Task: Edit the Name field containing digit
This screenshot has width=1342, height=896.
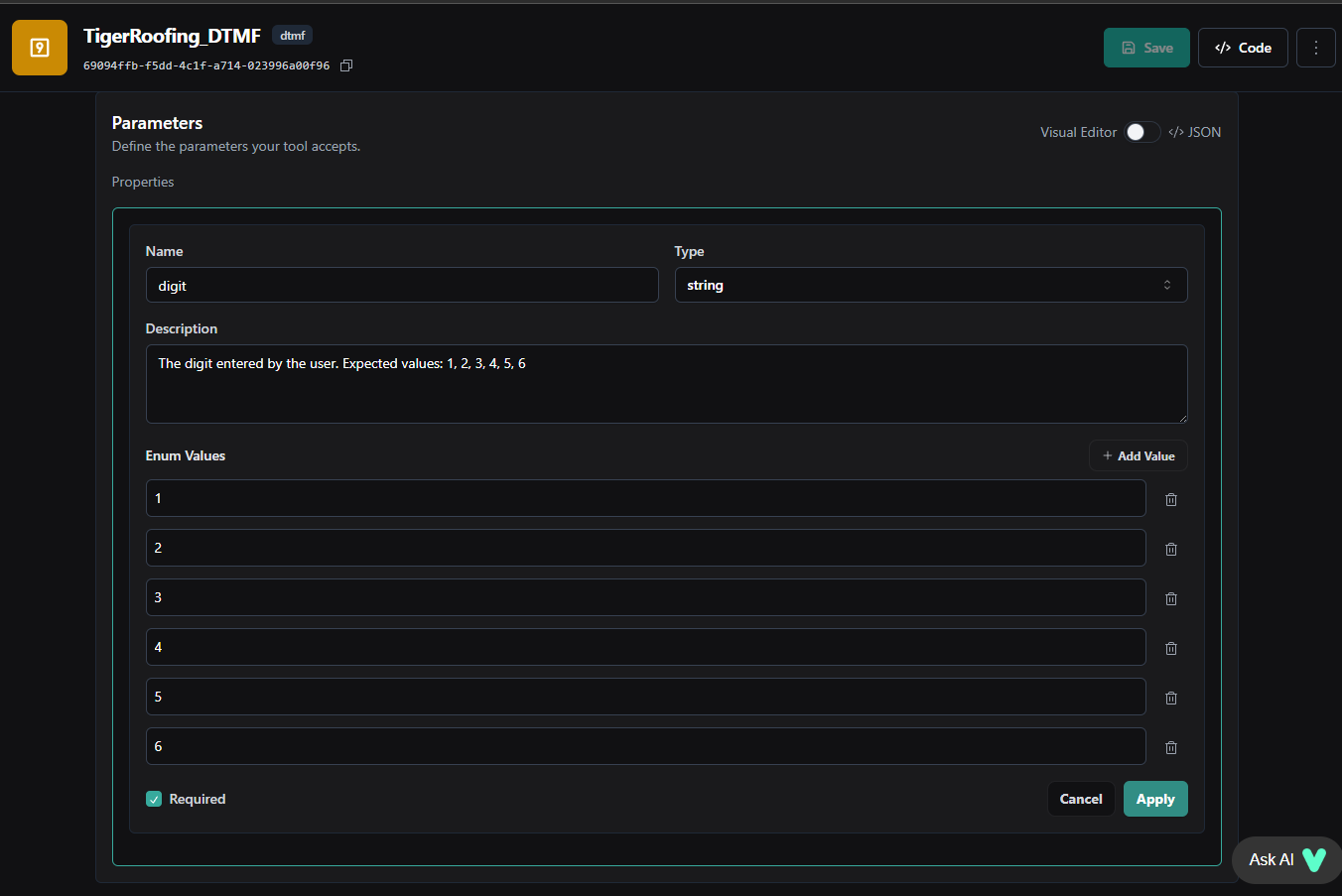Action: [x=402, y=285]
